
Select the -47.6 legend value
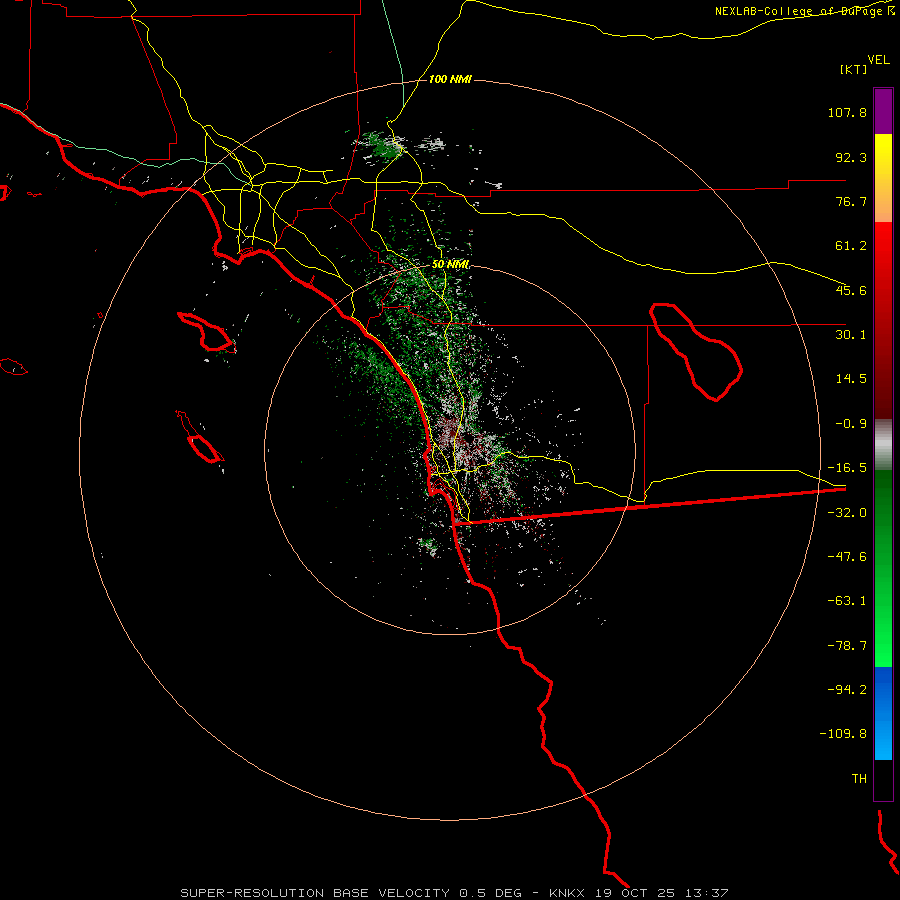click(x=847, y=557)
